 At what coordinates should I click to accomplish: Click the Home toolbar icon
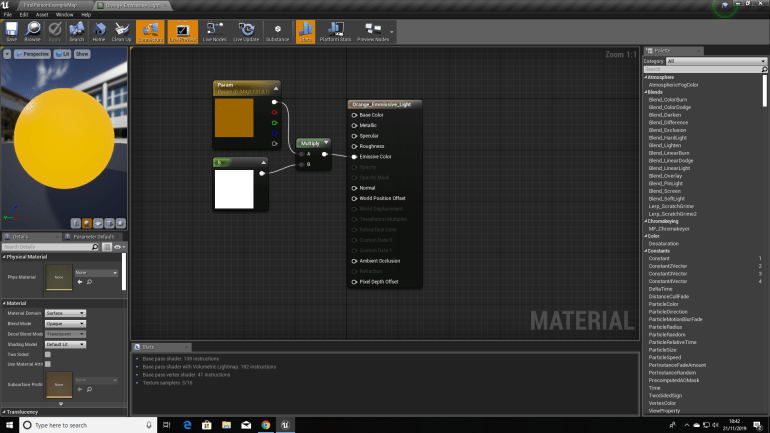tap(99, 32)
